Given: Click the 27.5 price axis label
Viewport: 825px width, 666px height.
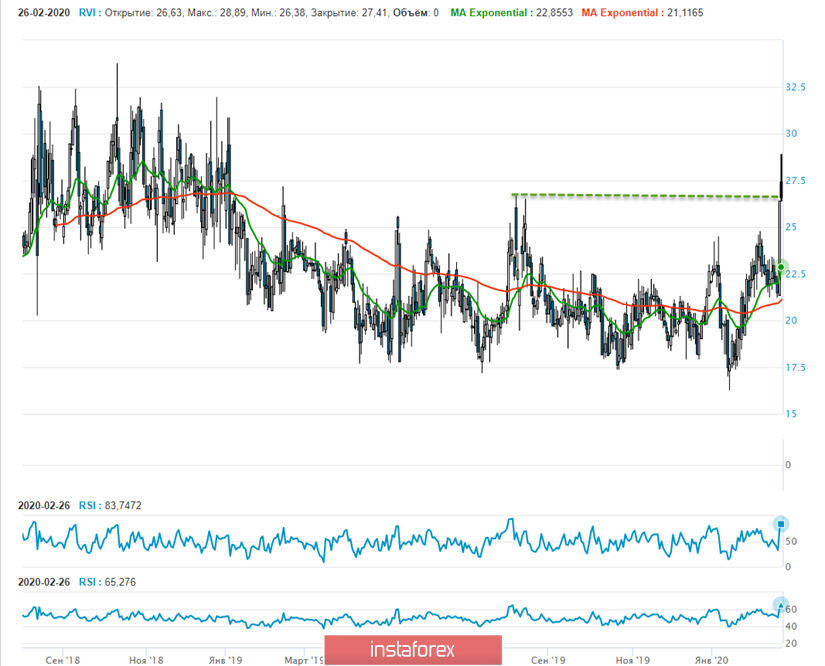Looking at the screenshot, I should point(795,180).
